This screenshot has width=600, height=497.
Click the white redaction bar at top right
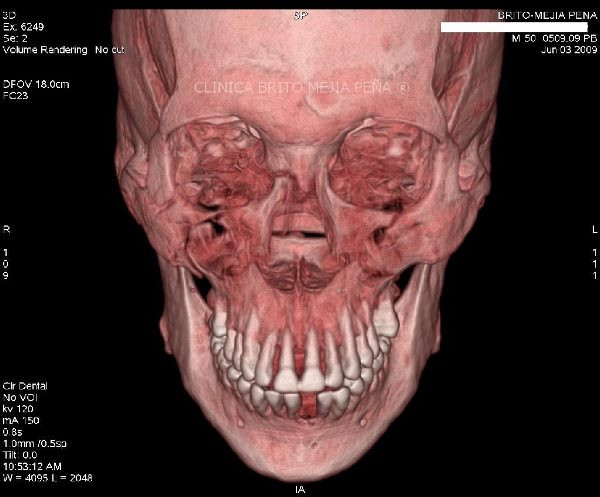point(518,27)
